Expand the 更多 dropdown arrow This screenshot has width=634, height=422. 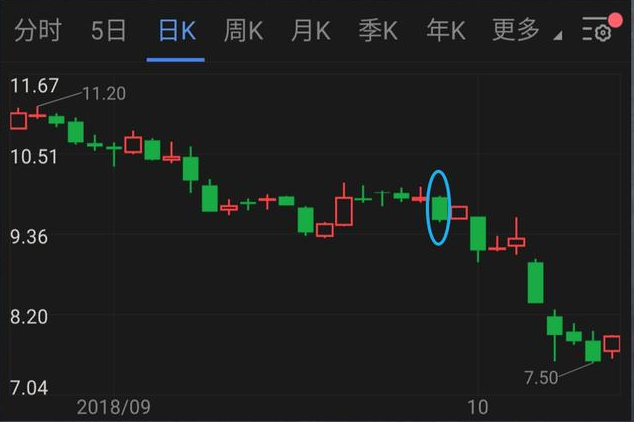pyautogui.click(x=558, y=36)
